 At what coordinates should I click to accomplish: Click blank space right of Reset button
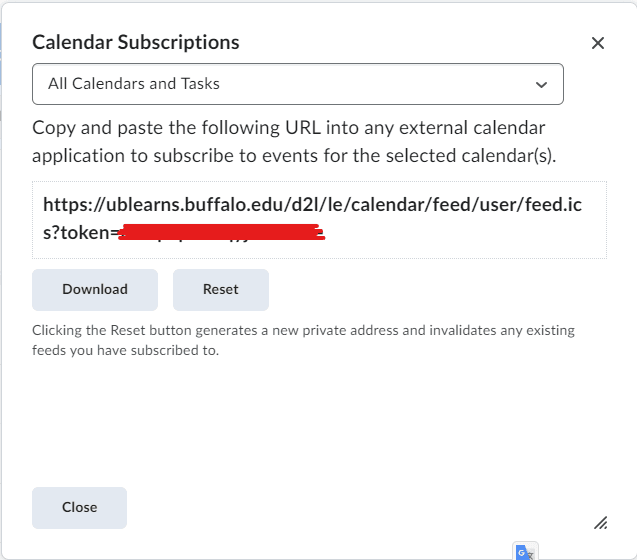430,290
